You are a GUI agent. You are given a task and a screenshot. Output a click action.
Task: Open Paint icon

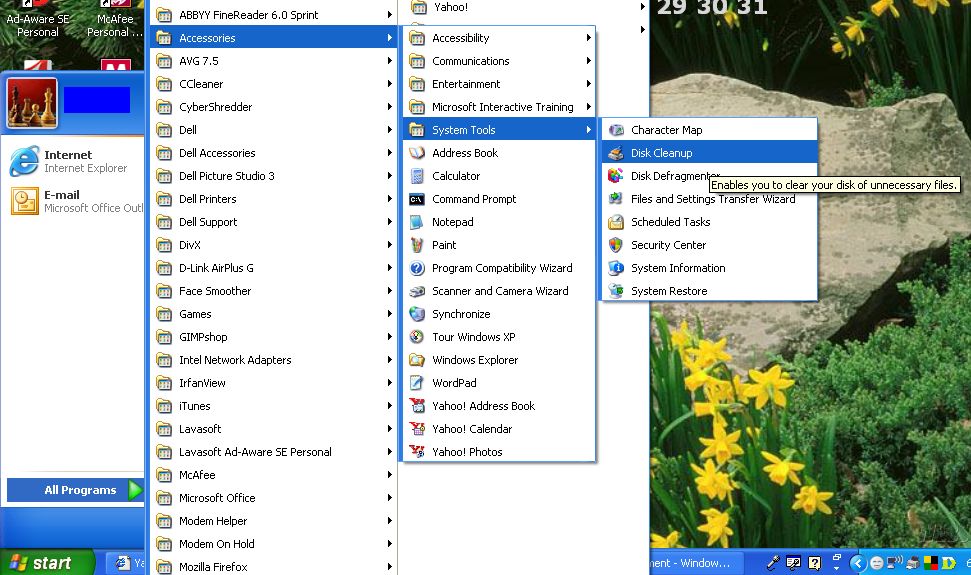click(x=417, y=245)
